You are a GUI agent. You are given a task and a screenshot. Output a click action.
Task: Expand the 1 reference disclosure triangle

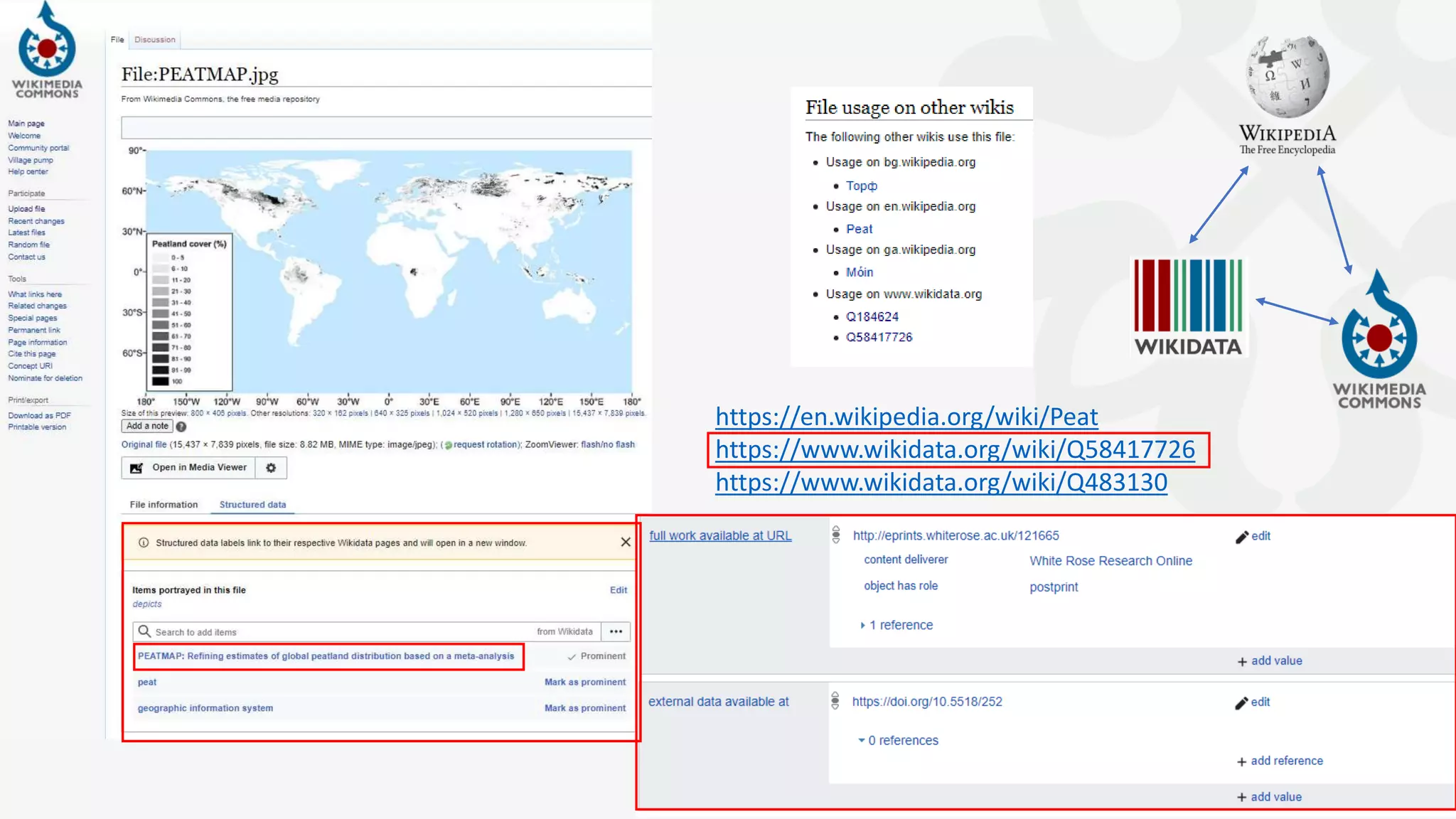coord(862,626)
